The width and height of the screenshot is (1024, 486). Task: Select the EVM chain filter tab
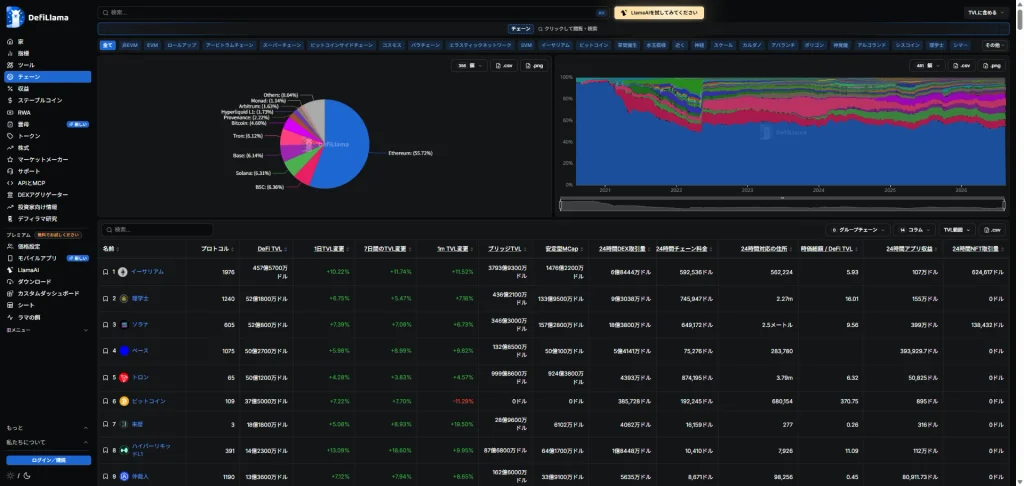pyautogui.click(x=152, y=46)
